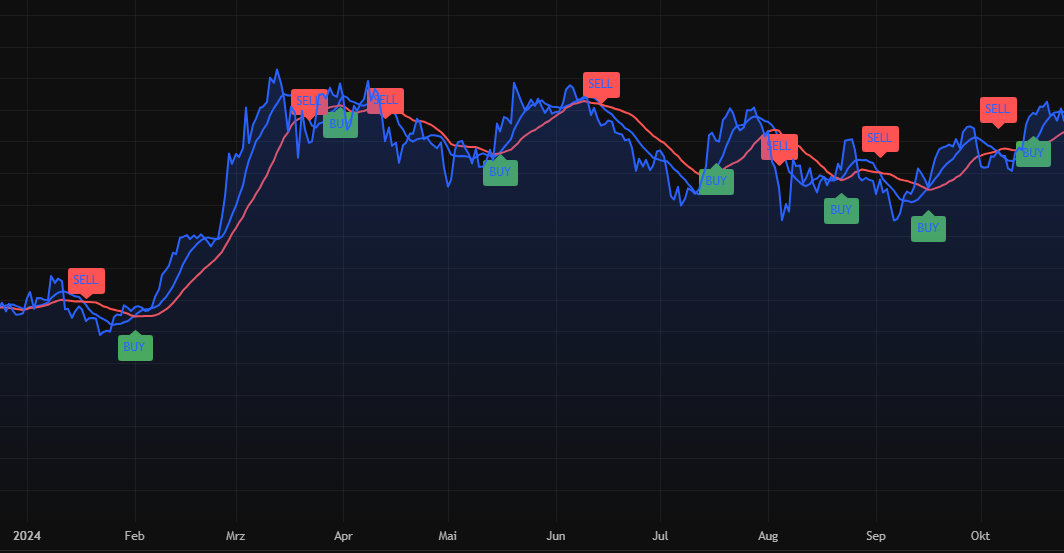Select the BUY marker in mid-July
Viewport: 1064px width, 553px height.
[x=716, y=182]
